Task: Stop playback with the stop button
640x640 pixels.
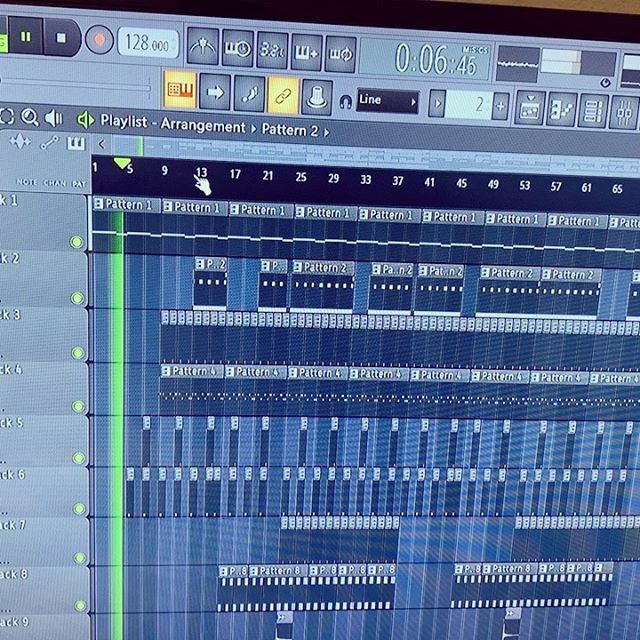Action: click(x=61, y=38)
